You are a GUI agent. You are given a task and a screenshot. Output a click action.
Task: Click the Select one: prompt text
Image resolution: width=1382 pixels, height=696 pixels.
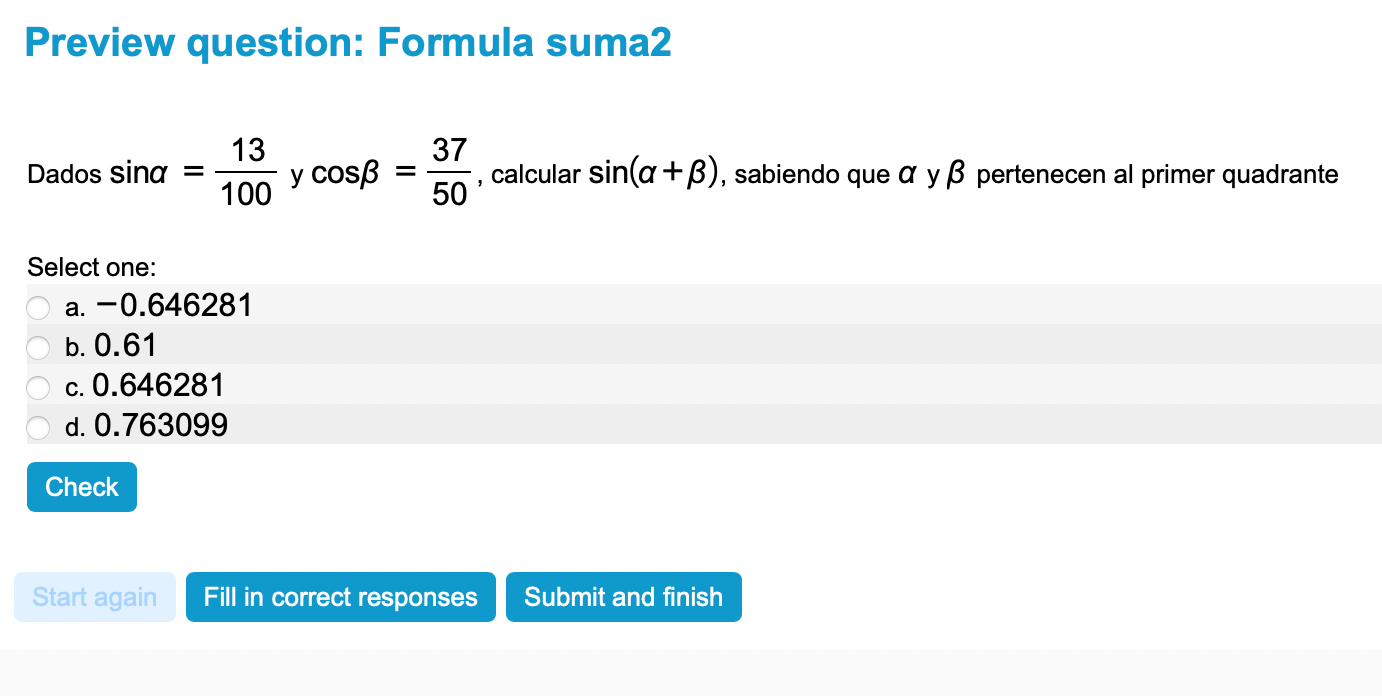(x=92, y=267)
